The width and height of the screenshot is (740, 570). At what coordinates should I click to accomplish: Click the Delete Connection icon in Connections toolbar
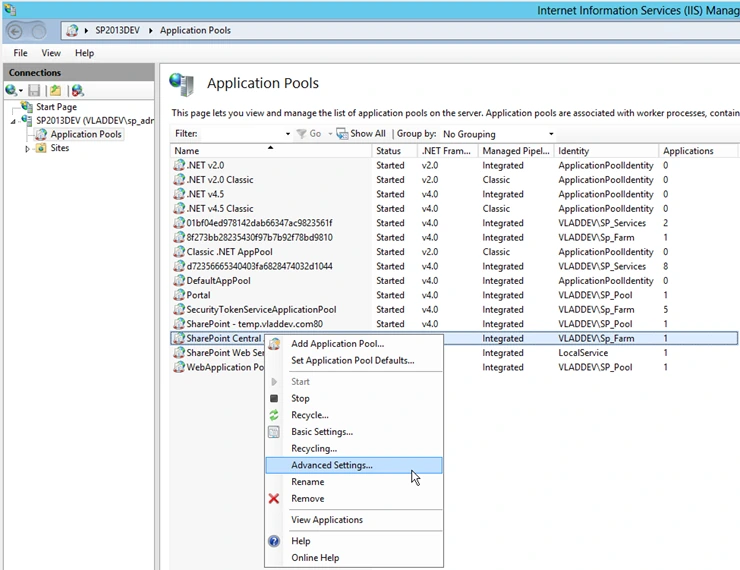77,90
